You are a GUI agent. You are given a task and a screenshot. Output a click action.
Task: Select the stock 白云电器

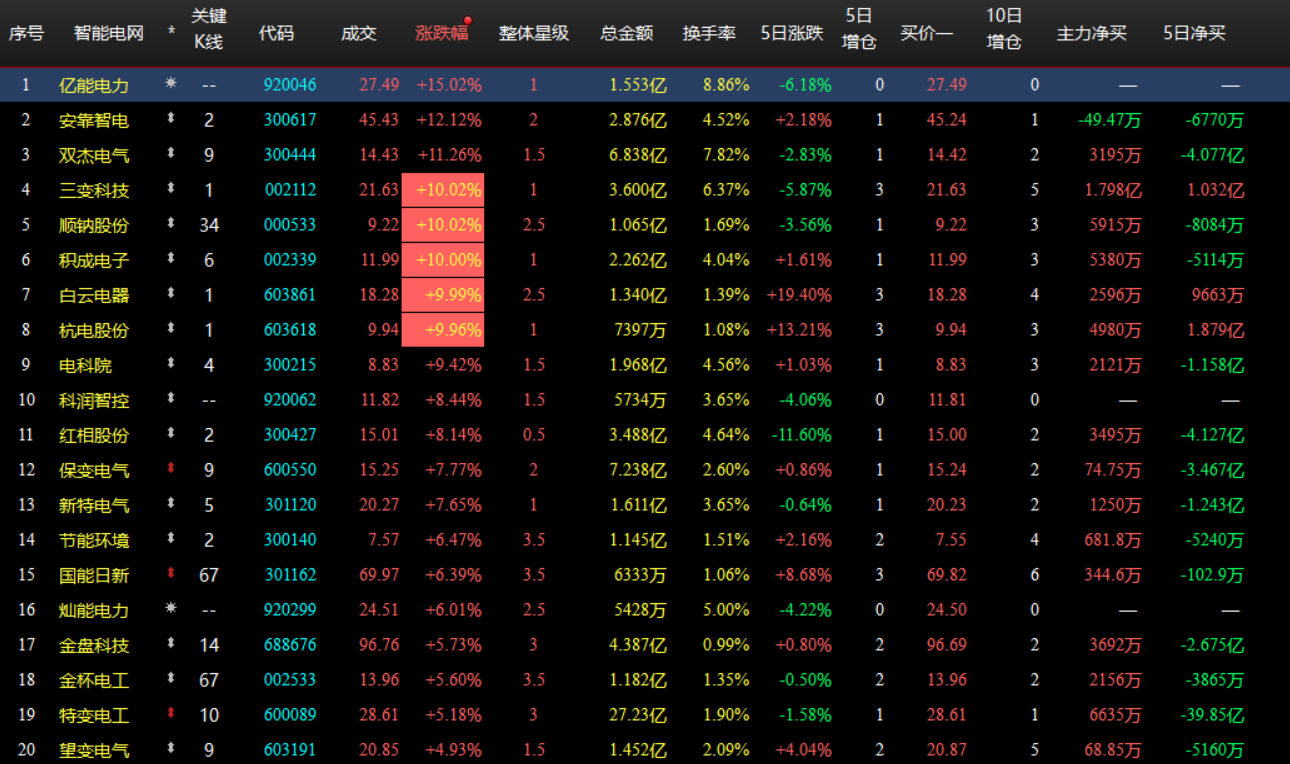point(93,294)
